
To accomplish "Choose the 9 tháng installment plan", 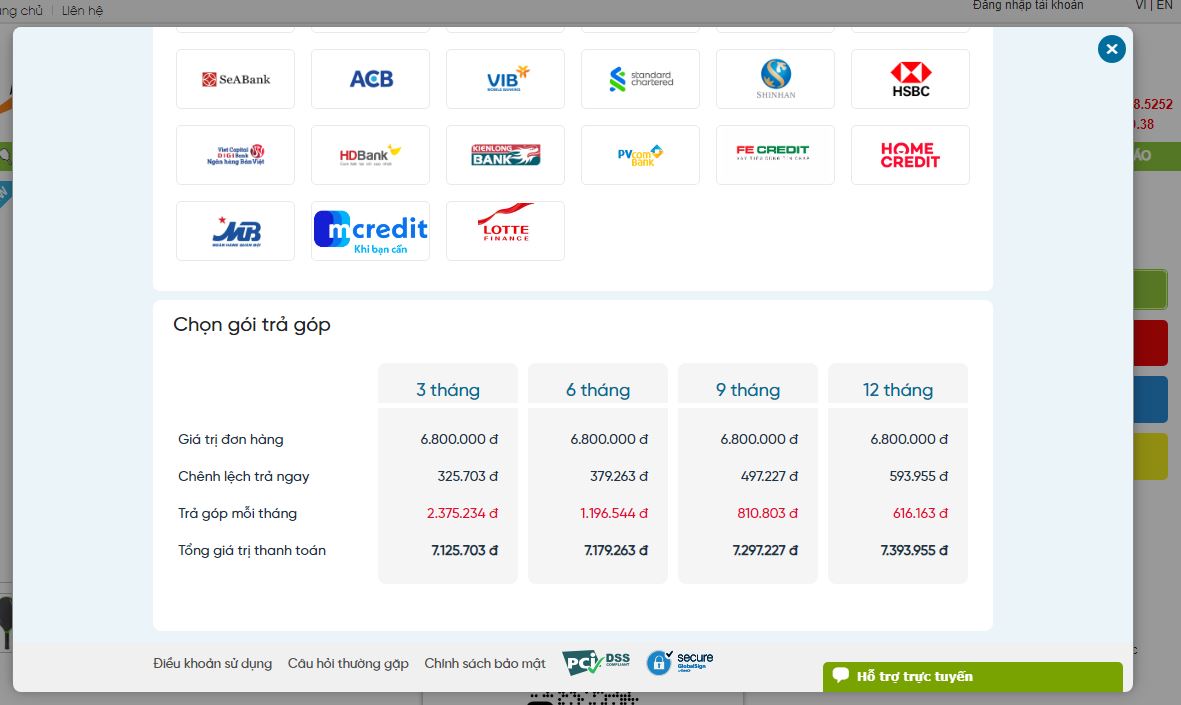I will [748, 389].
